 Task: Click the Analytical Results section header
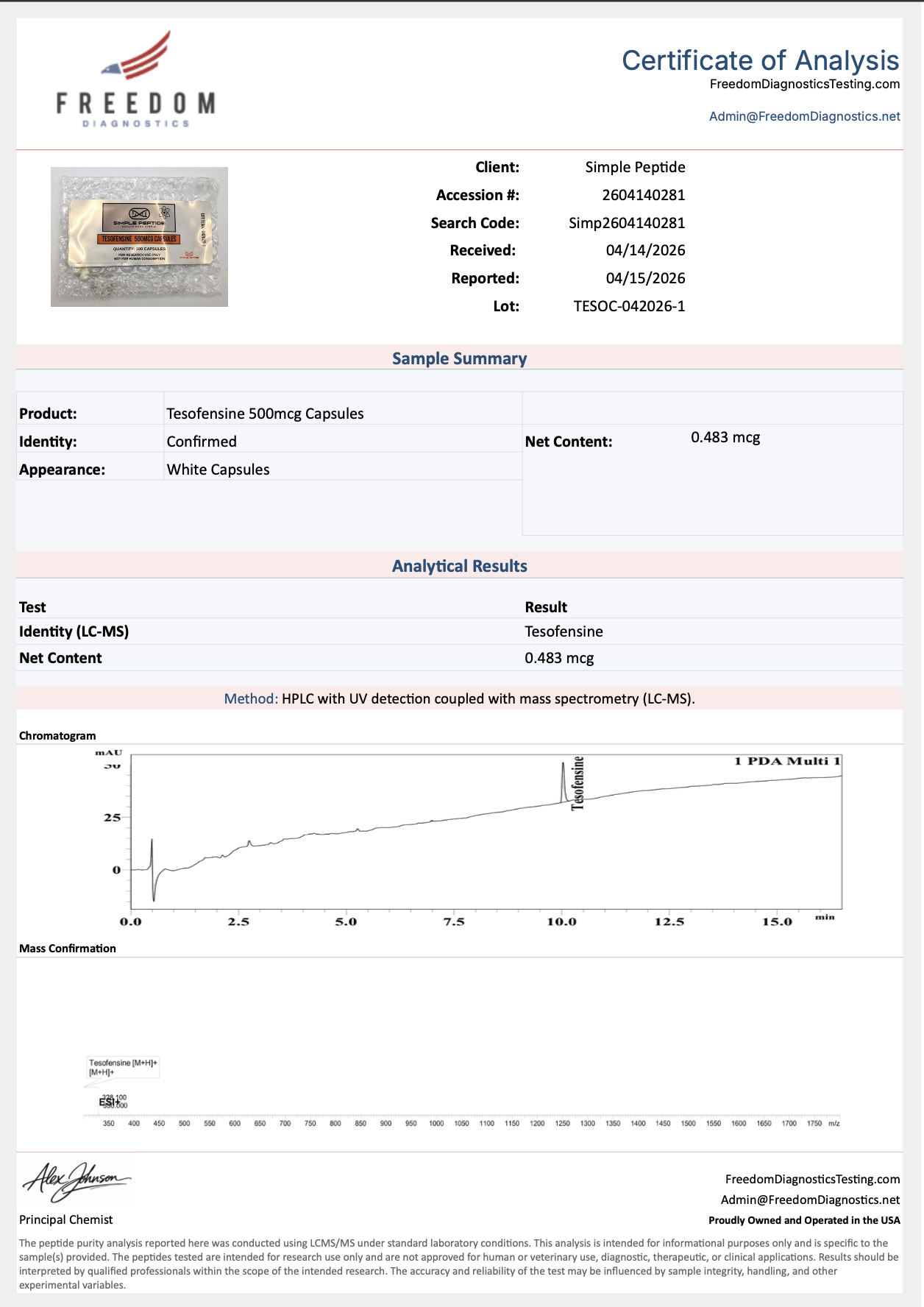click(459, 566)
